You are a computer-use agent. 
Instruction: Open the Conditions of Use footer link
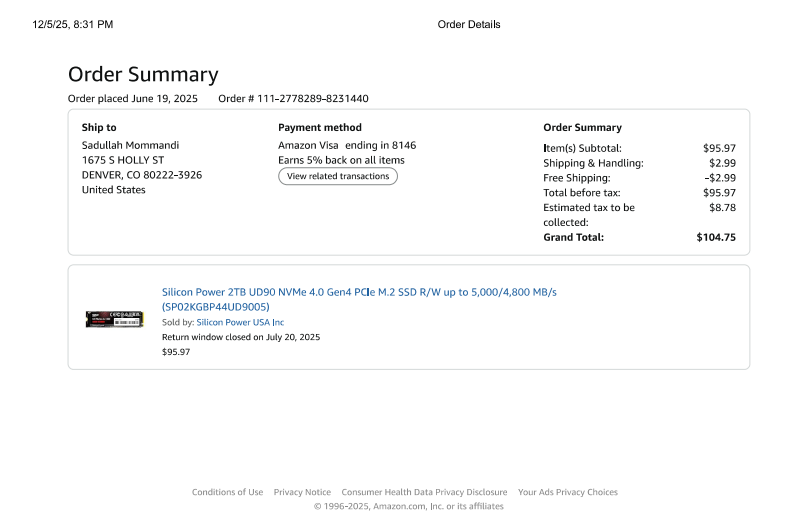[x=227, y=492]
